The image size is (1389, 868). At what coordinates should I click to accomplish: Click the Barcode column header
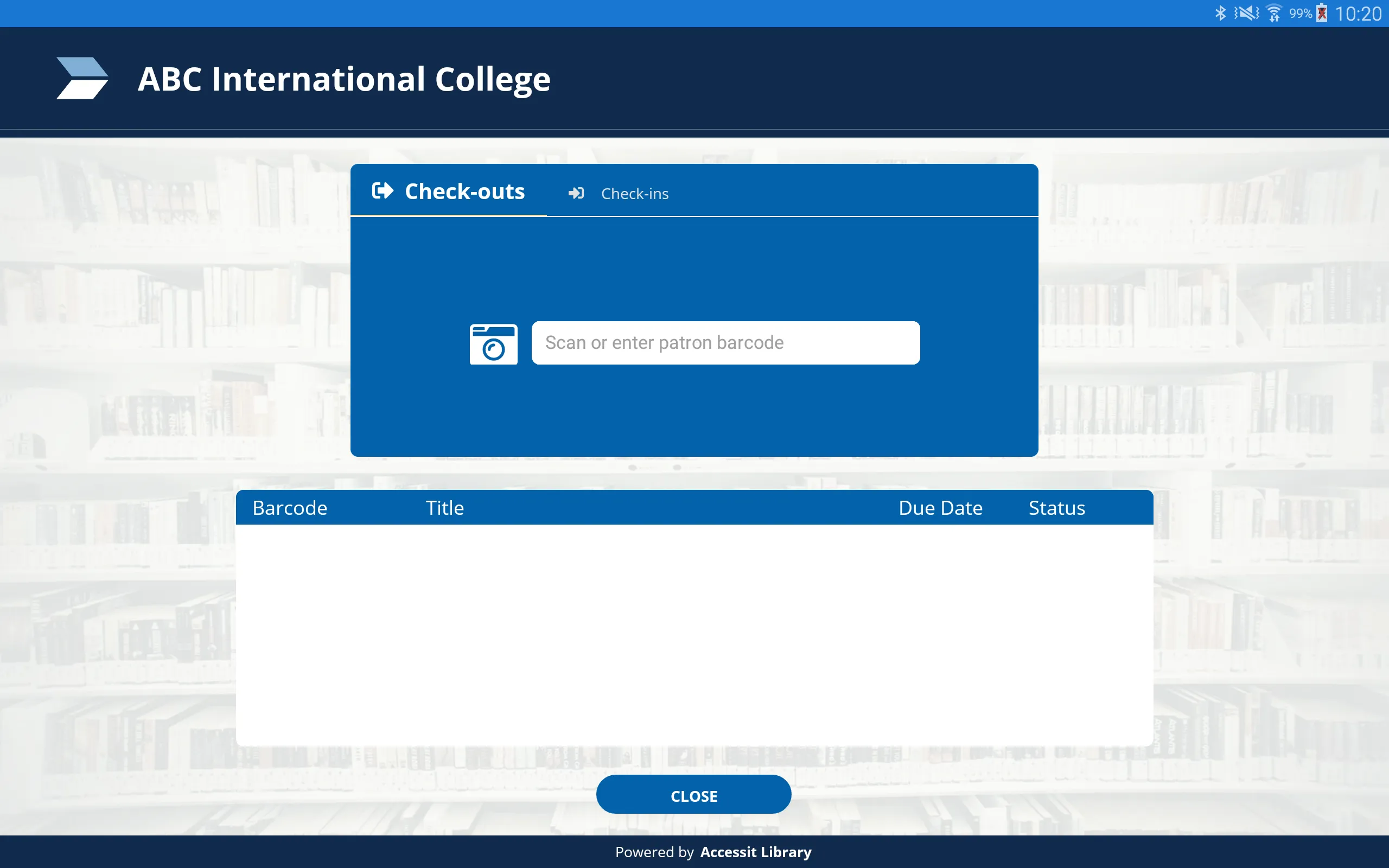click(290, 508)
